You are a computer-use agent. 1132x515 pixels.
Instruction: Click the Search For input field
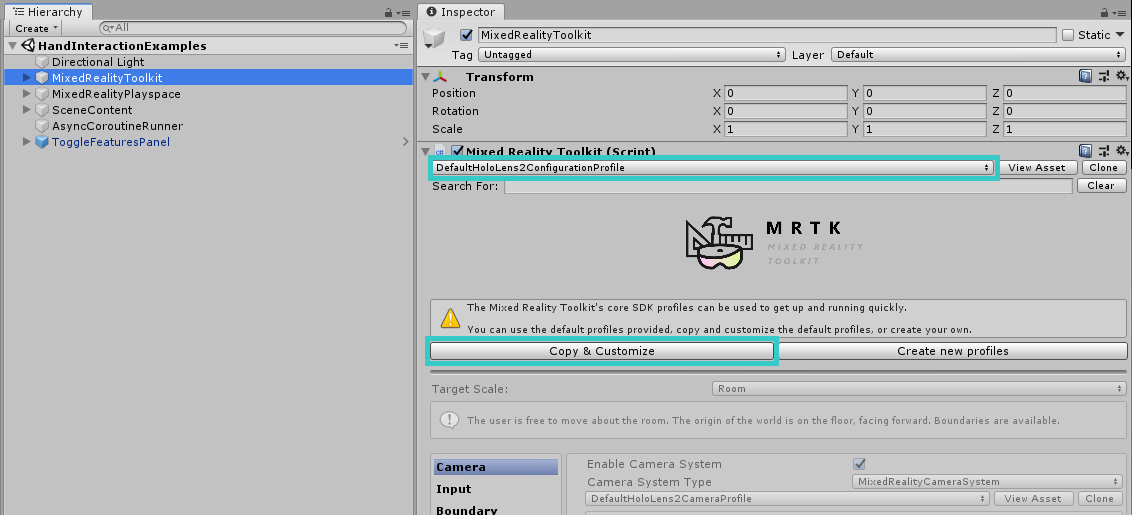tap(788, 186)
